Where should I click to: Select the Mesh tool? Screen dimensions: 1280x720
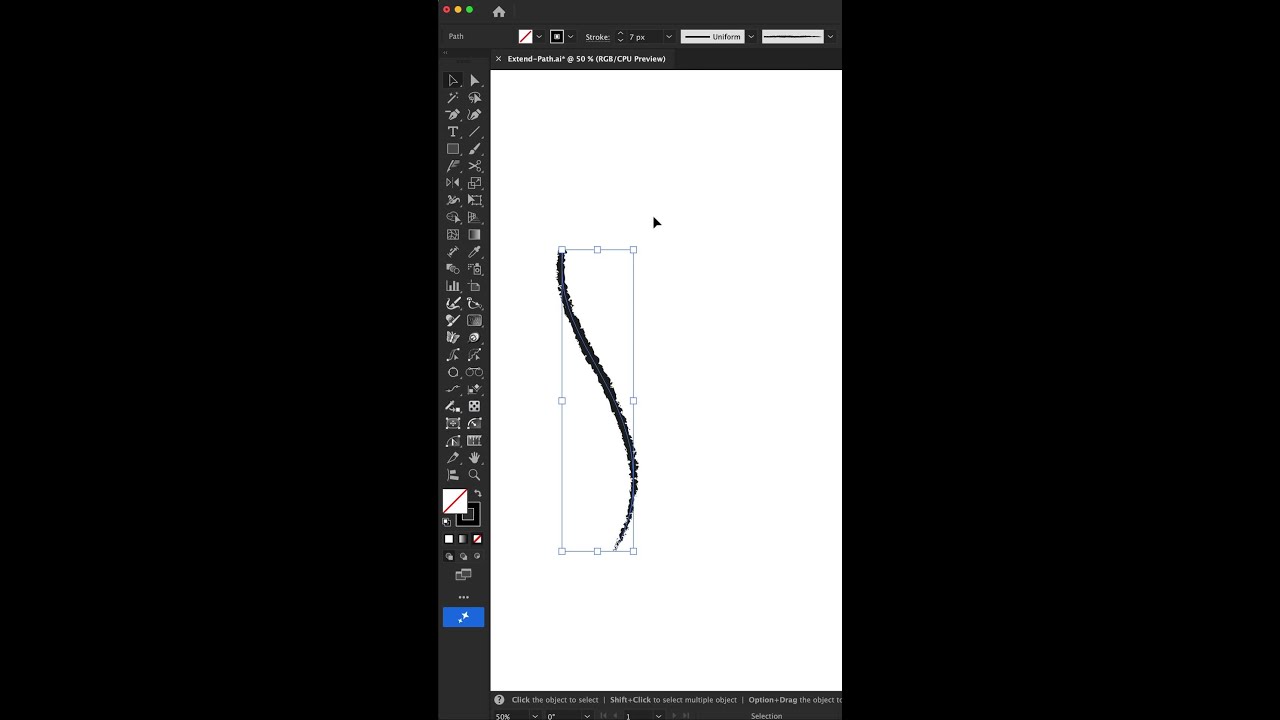tap(453, 235)
